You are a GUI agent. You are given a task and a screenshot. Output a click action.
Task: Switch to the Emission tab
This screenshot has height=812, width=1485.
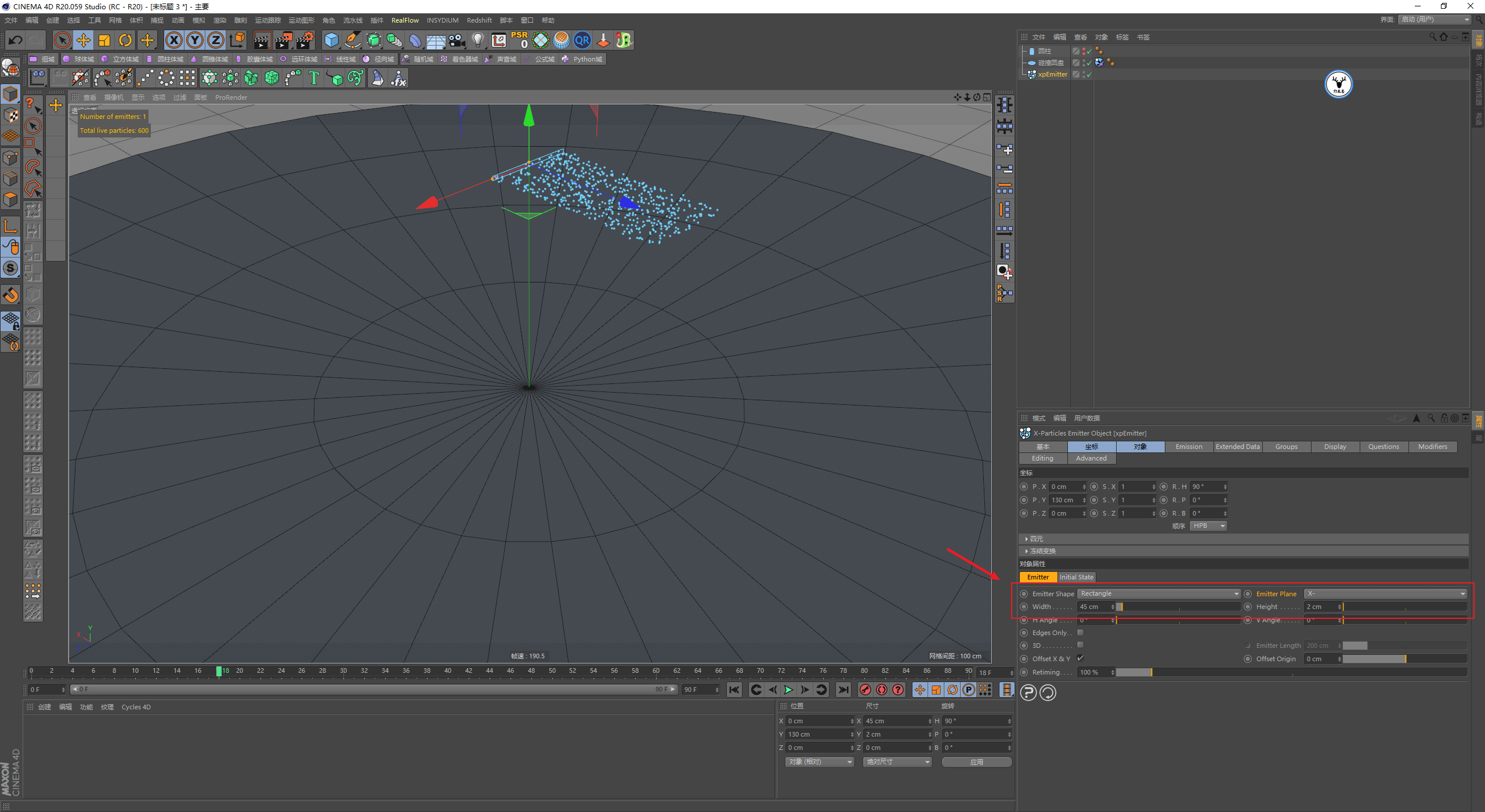coord(1189,447)
